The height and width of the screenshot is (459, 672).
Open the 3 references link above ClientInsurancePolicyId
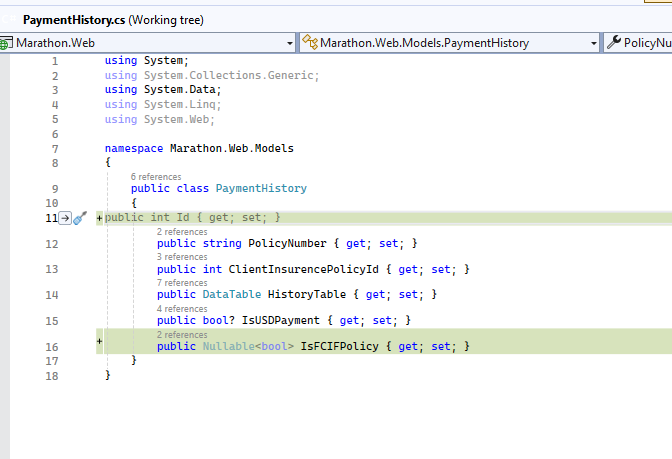pos(182,257)
